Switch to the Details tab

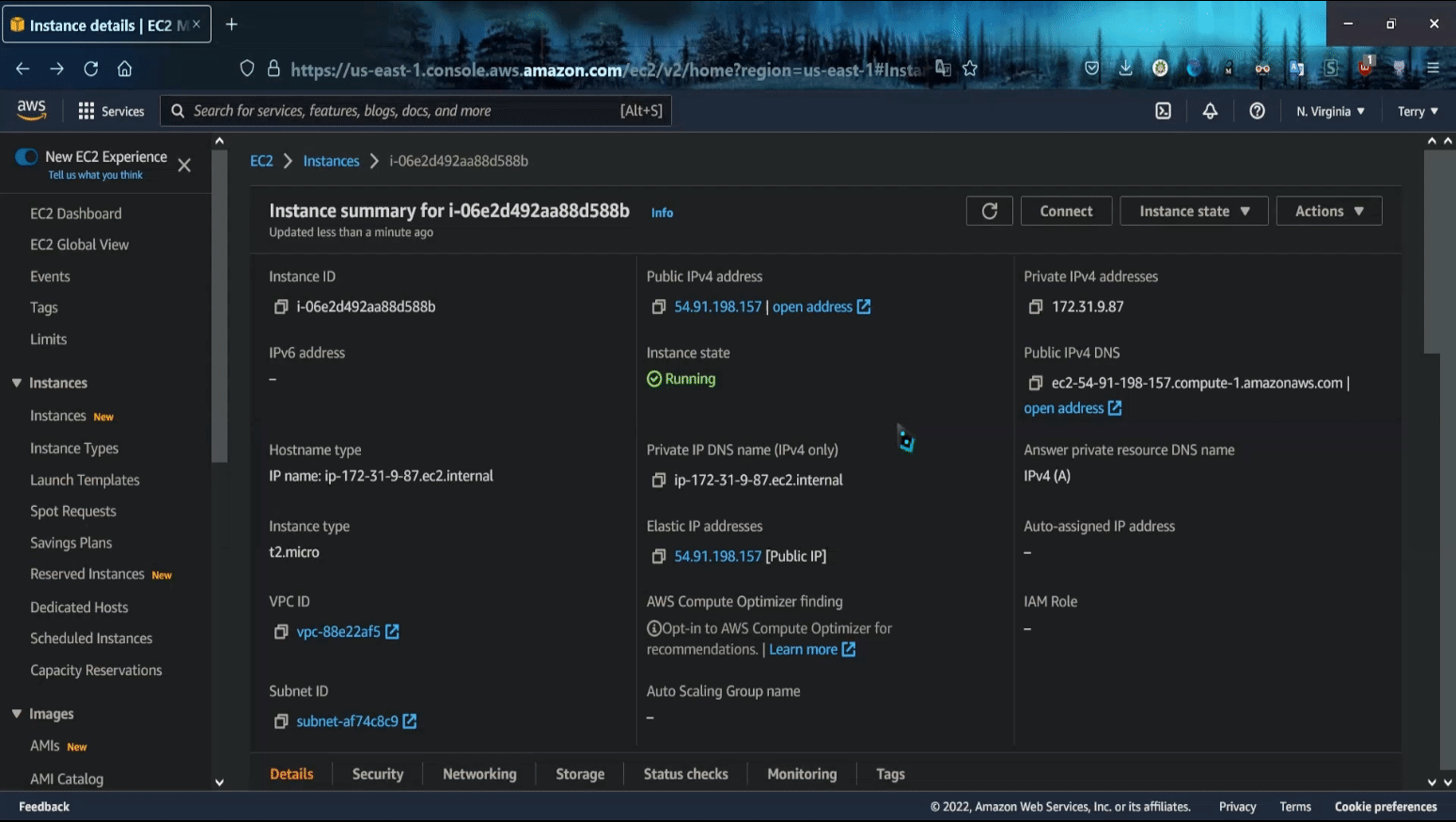click(291, 774)
